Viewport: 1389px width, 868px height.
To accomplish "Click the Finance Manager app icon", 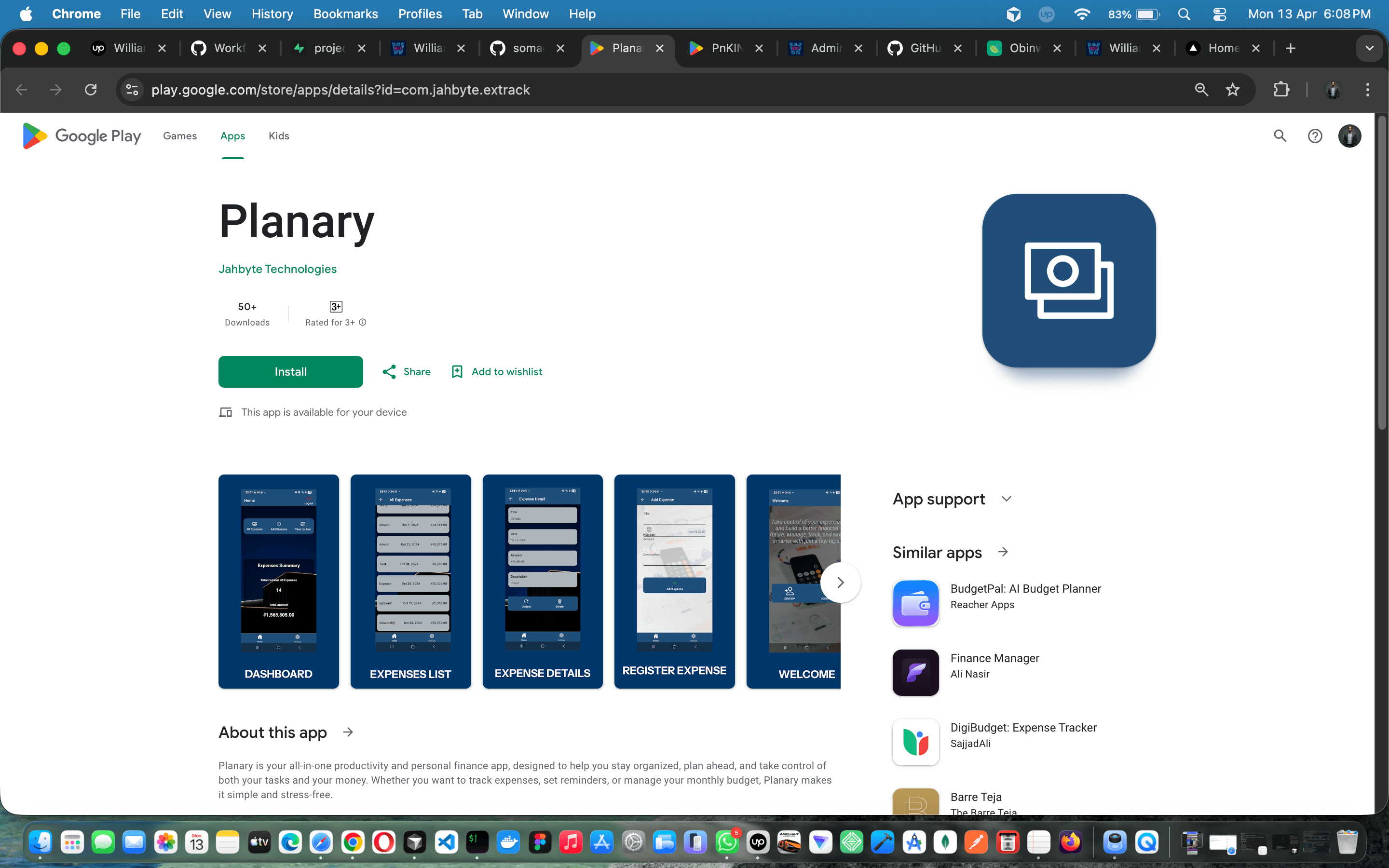I will pos(916,672).
